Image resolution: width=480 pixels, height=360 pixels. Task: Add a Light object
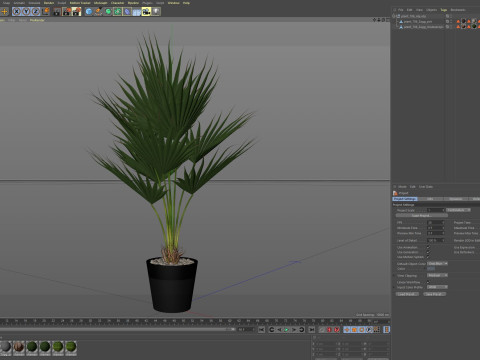coord(156,12)
